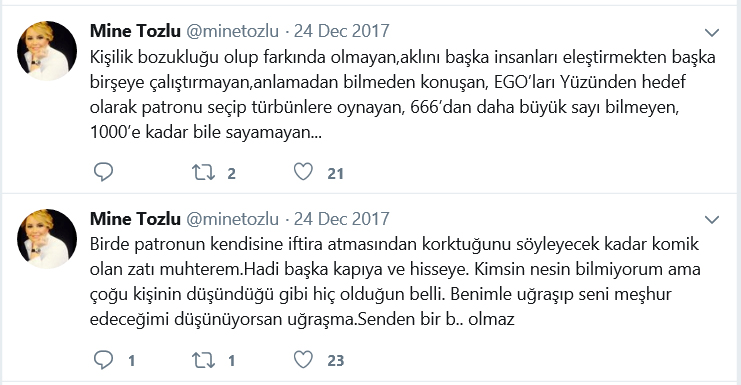The image size is (741, 385).
Task: Retweet the first Mine Tozlu tweet
Action: 203,172
